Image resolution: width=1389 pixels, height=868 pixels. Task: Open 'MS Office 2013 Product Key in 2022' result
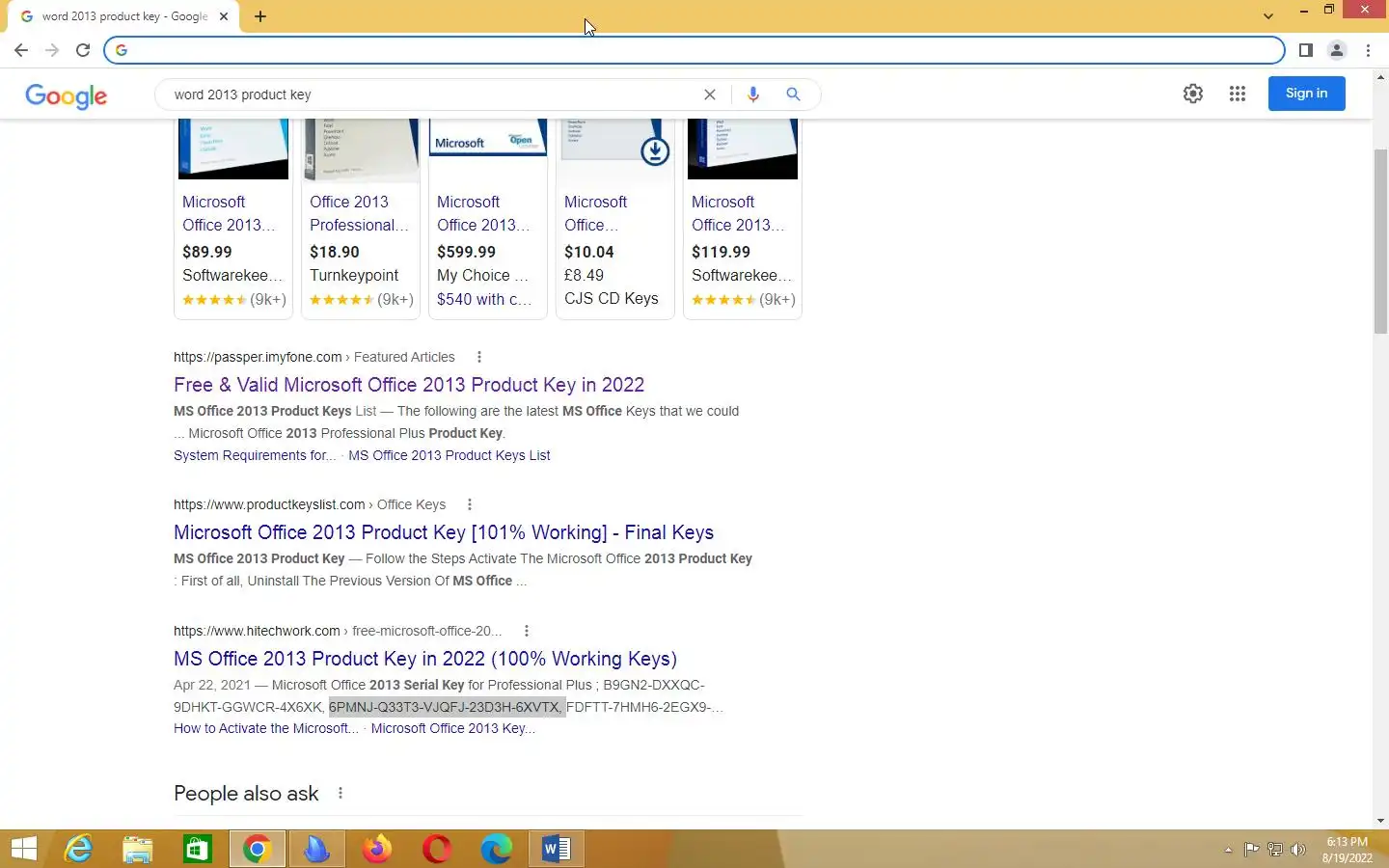[425, 659]
